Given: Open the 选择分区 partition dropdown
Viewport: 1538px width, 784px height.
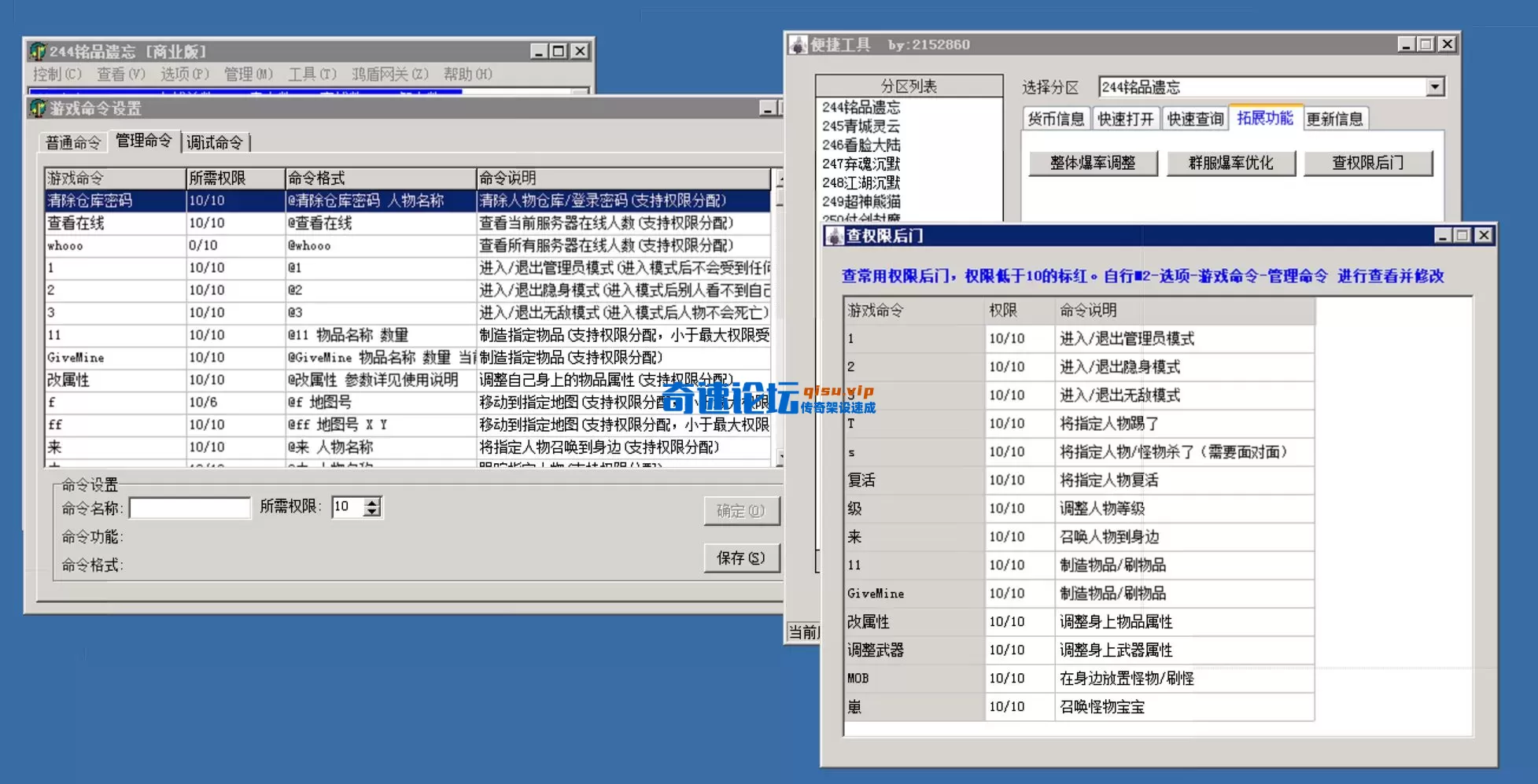Looking at the screenshot, I should [1437, 86].
